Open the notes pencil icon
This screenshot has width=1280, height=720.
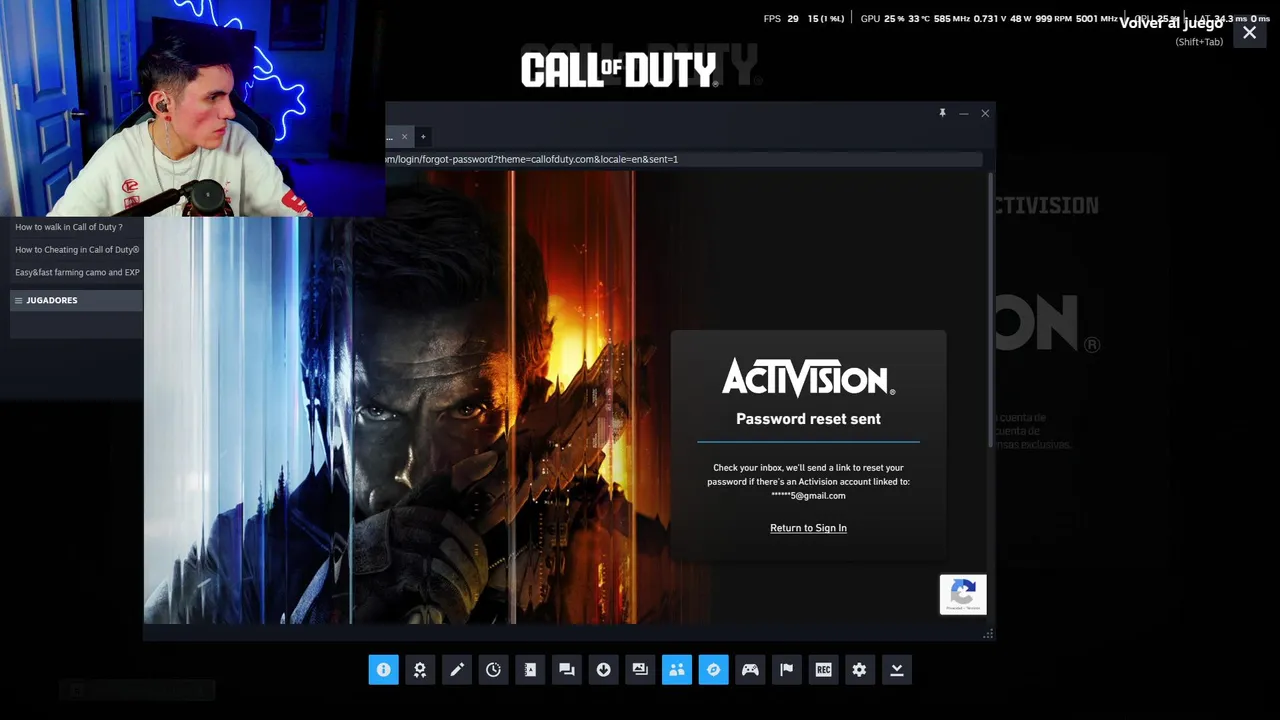457,670
